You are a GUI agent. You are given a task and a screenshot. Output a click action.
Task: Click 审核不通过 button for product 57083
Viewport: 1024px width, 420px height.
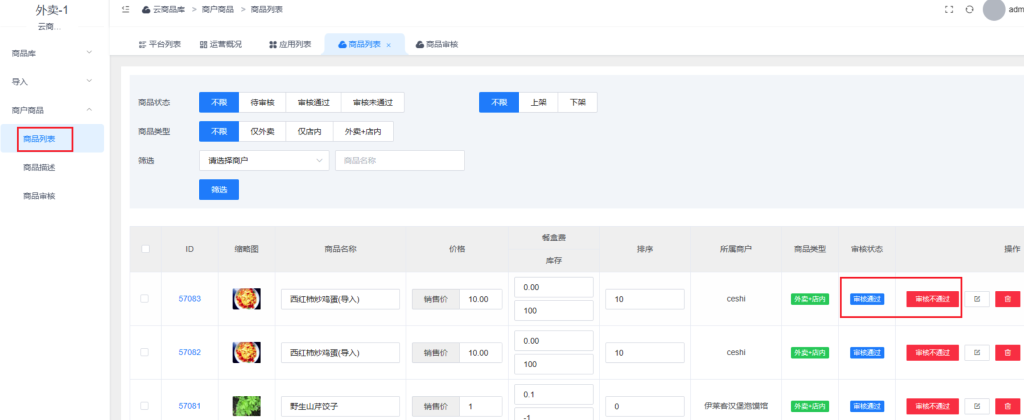click(x=932, y=298)
